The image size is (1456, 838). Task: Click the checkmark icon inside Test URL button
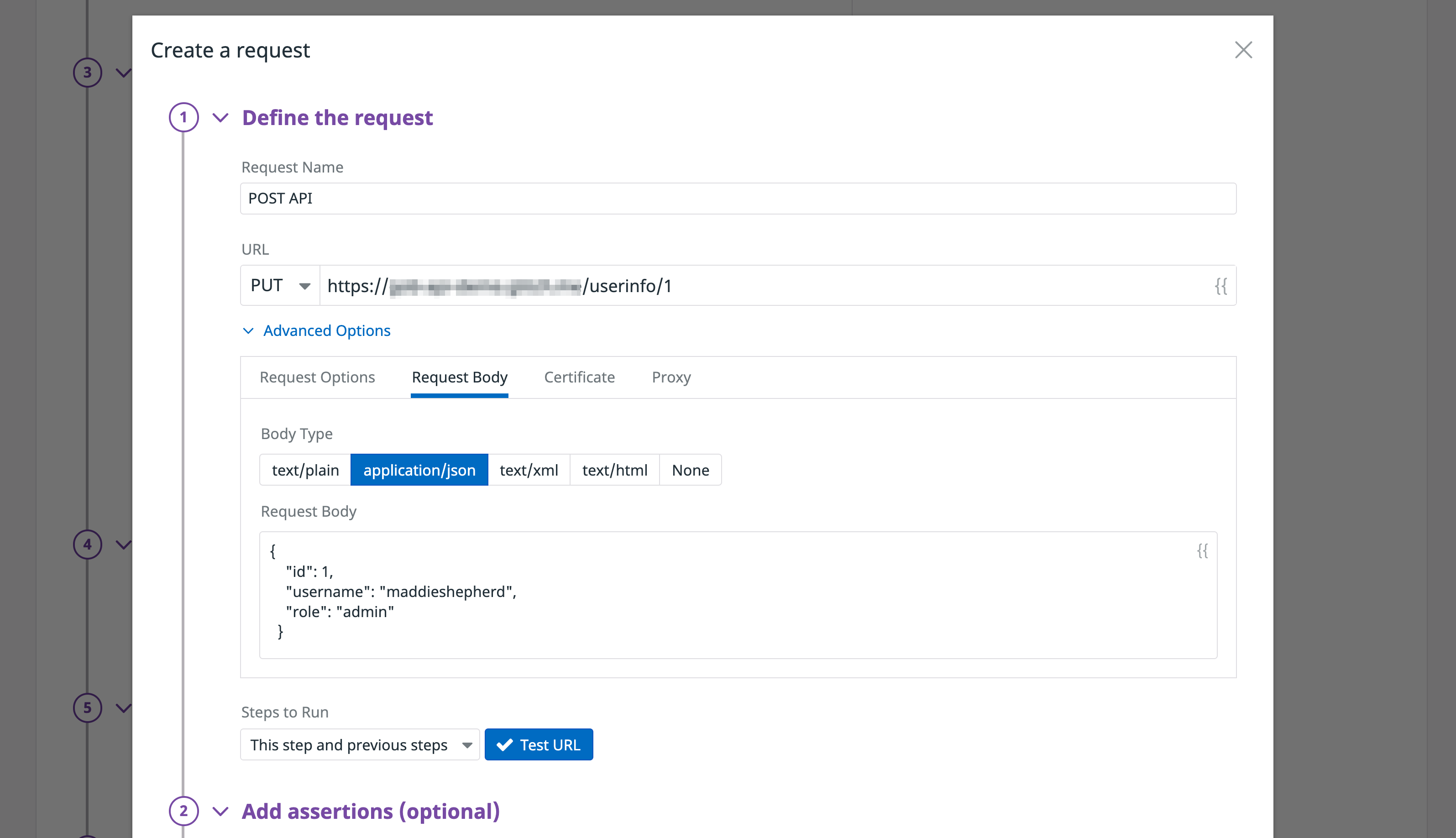point(505,744)
